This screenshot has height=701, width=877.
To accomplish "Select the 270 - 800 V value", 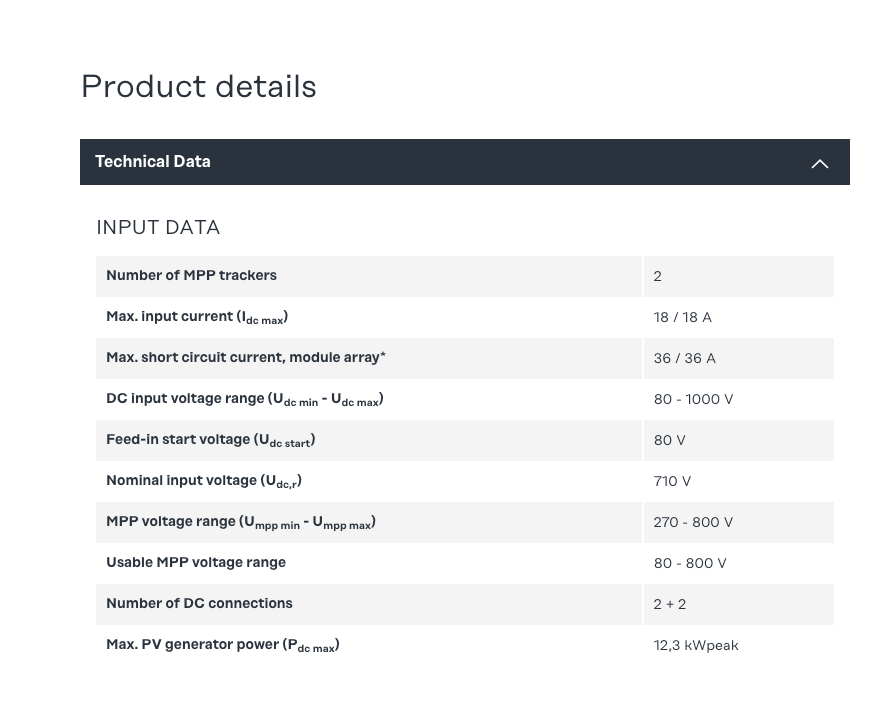I will point(693,522).
